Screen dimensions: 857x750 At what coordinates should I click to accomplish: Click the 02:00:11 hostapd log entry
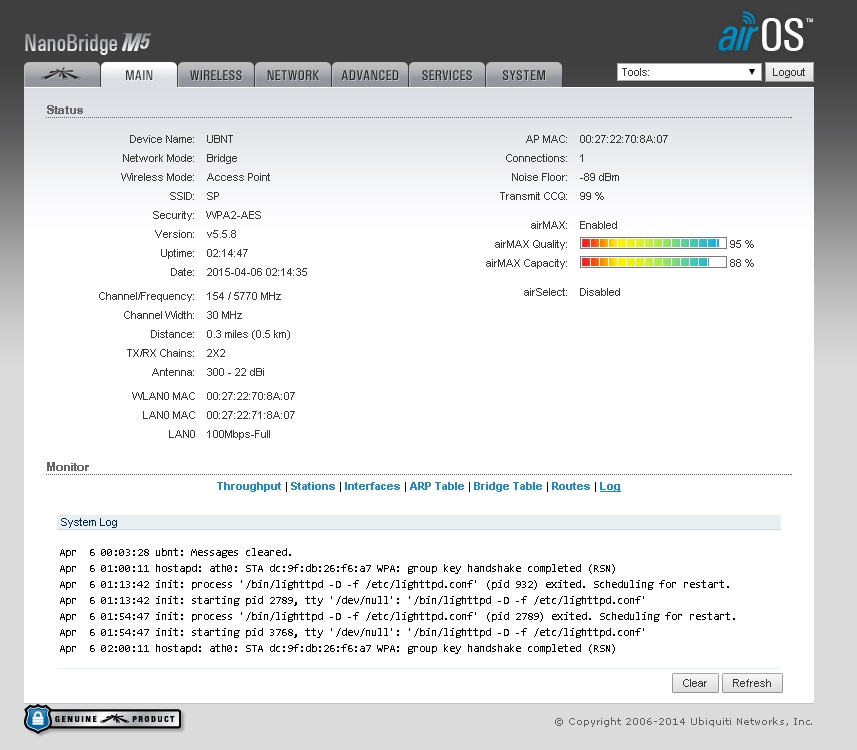(338, 648)
